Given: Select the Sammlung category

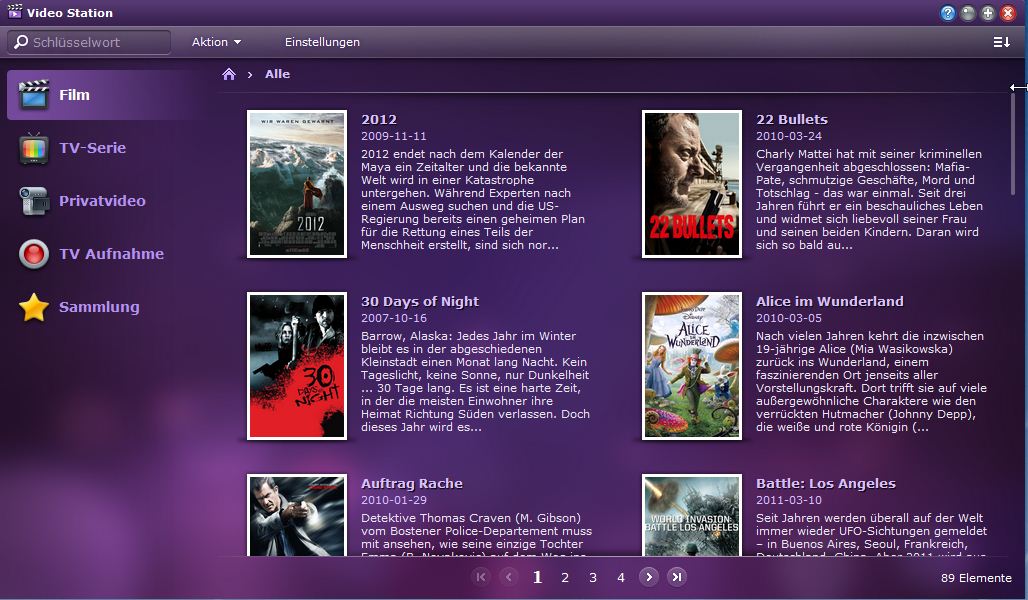Looking at the screenshot, I should click(105, 307).
